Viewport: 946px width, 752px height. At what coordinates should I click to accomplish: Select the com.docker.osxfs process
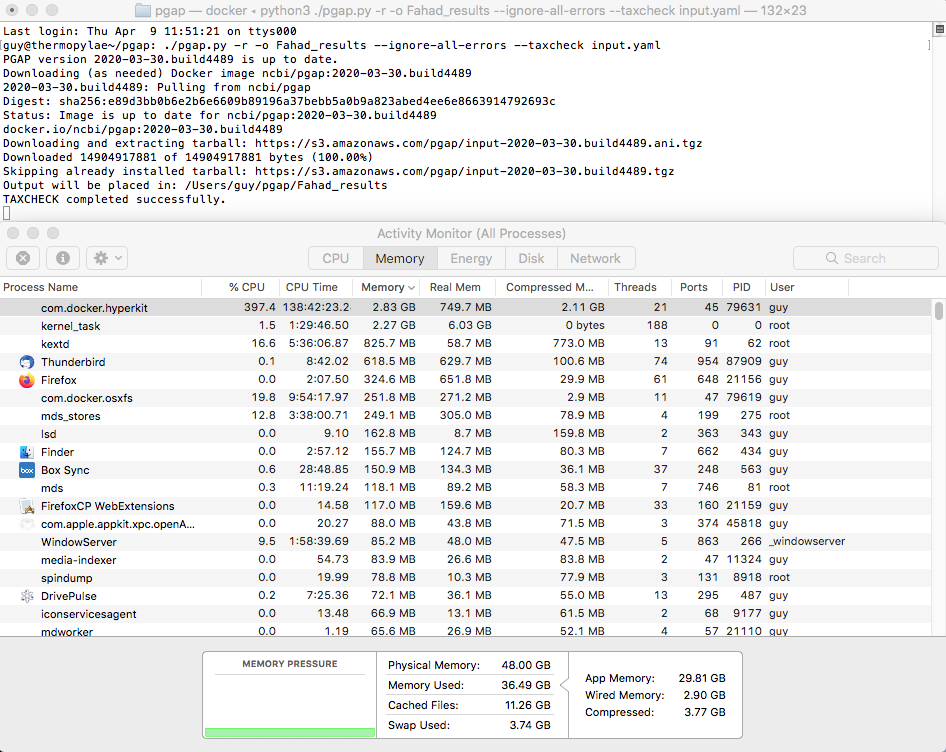coord(465,398)
